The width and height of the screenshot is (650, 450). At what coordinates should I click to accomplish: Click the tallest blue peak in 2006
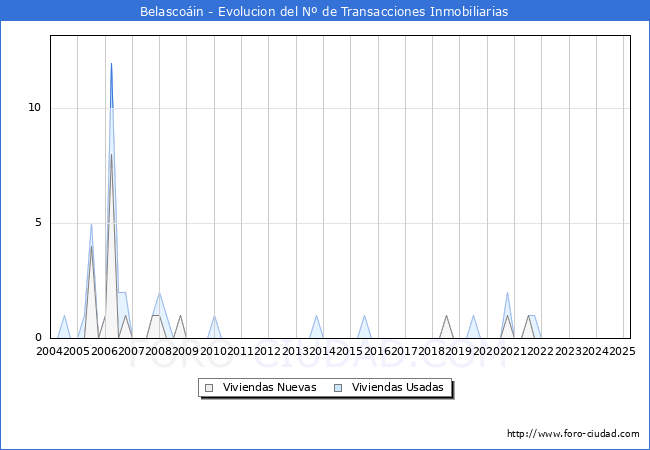click(111, 63)
